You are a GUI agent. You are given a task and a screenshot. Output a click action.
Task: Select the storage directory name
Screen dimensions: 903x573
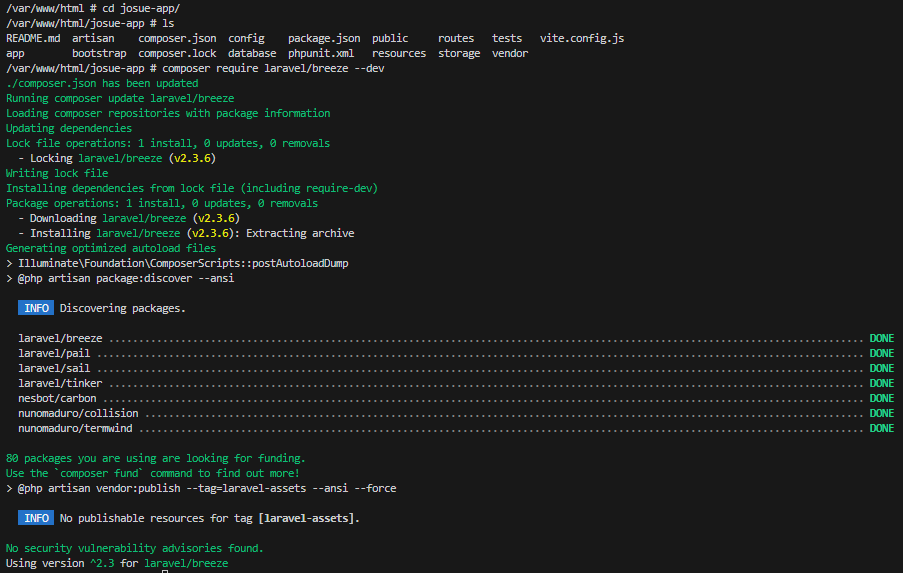click(x=459, y=54)
